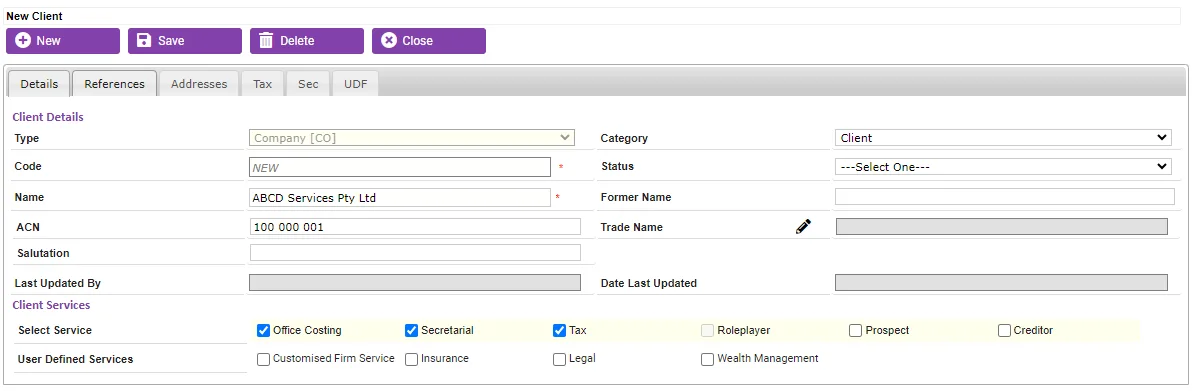
Task: Open the Category dropdown
Action: point(1003,138)
